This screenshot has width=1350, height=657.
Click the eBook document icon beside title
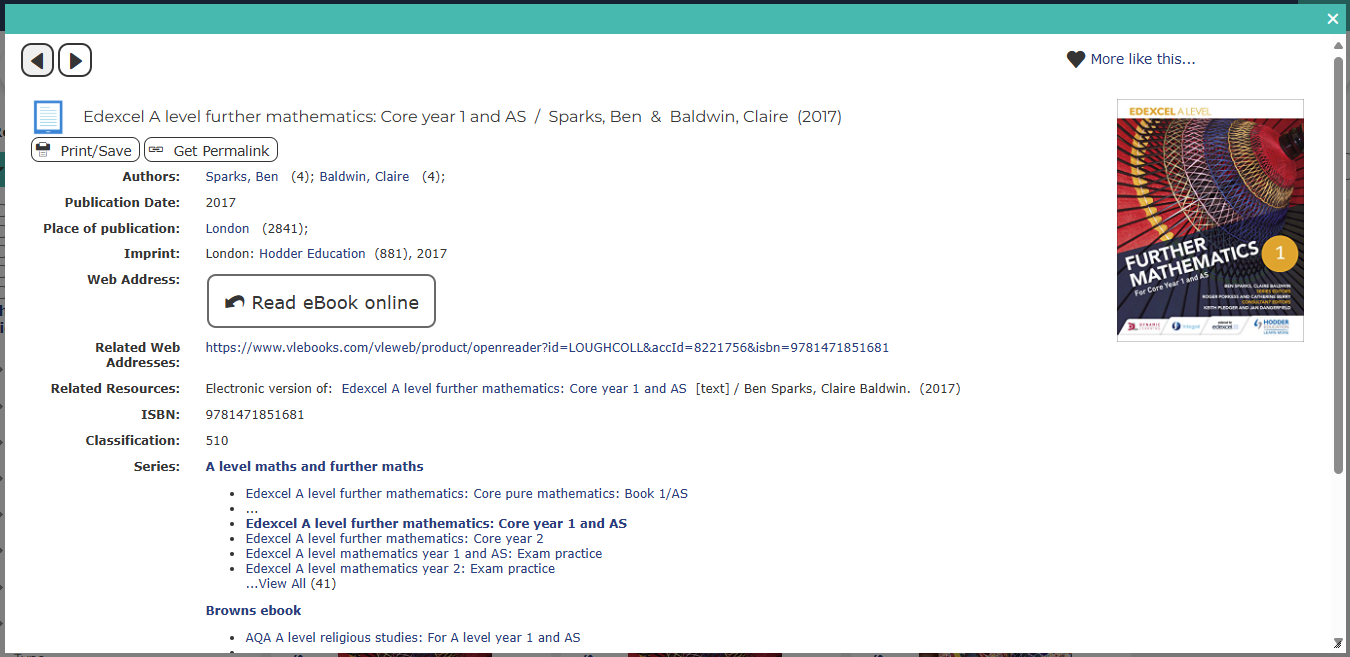tap(48, 117)
